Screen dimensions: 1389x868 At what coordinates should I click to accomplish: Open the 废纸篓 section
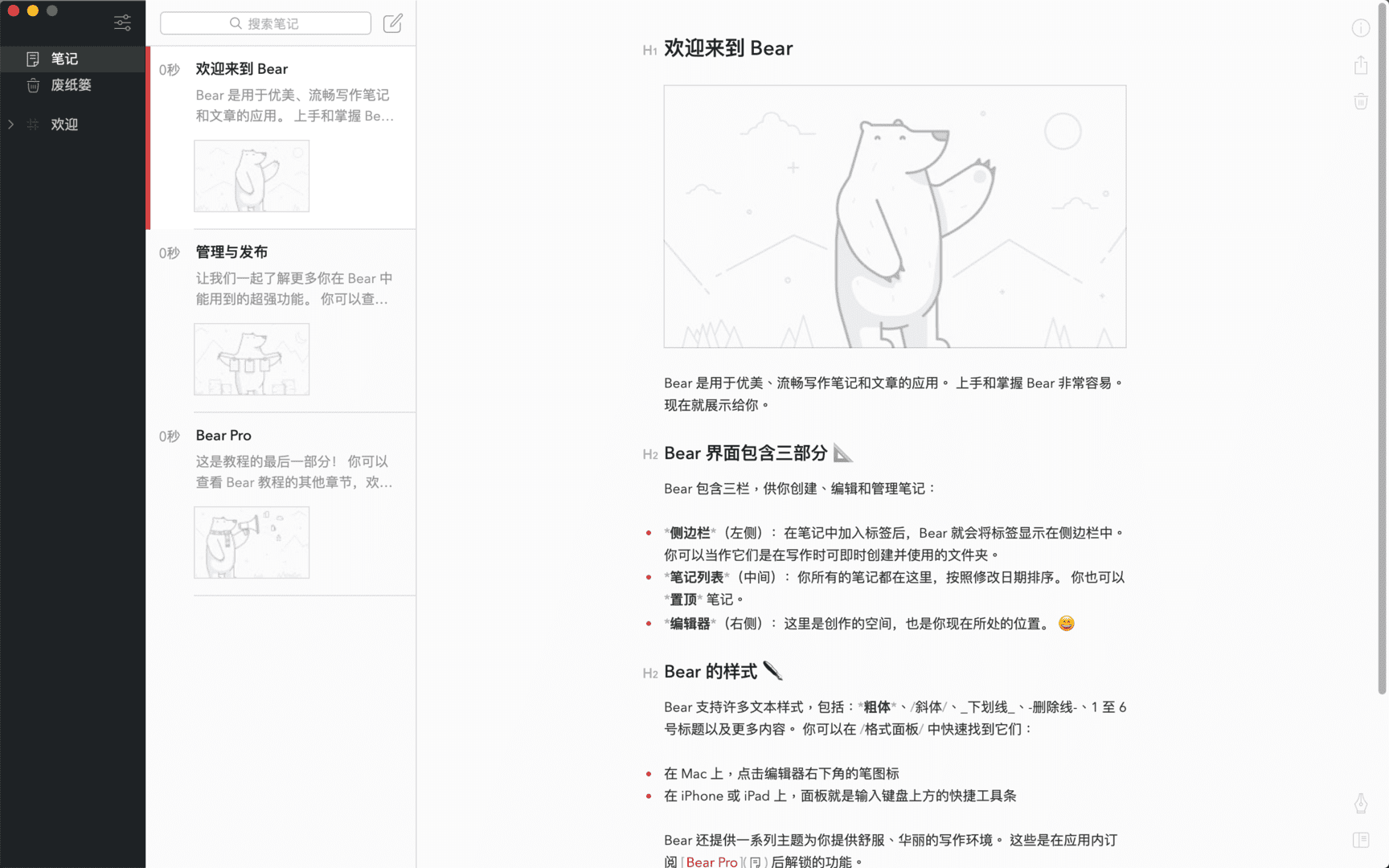point(72,85)
